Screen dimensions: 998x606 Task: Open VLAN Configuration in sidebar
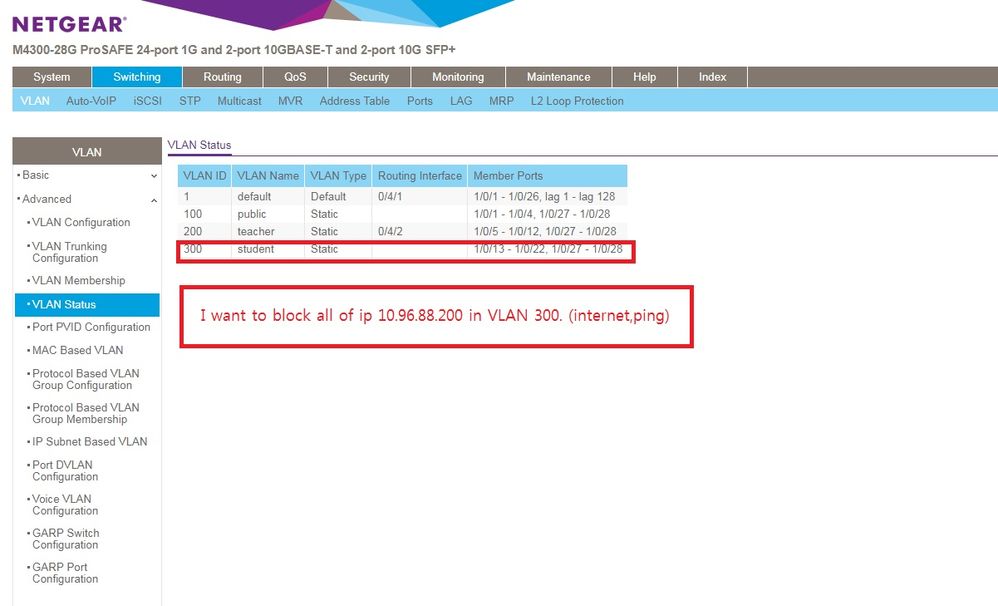click(81, 222)
